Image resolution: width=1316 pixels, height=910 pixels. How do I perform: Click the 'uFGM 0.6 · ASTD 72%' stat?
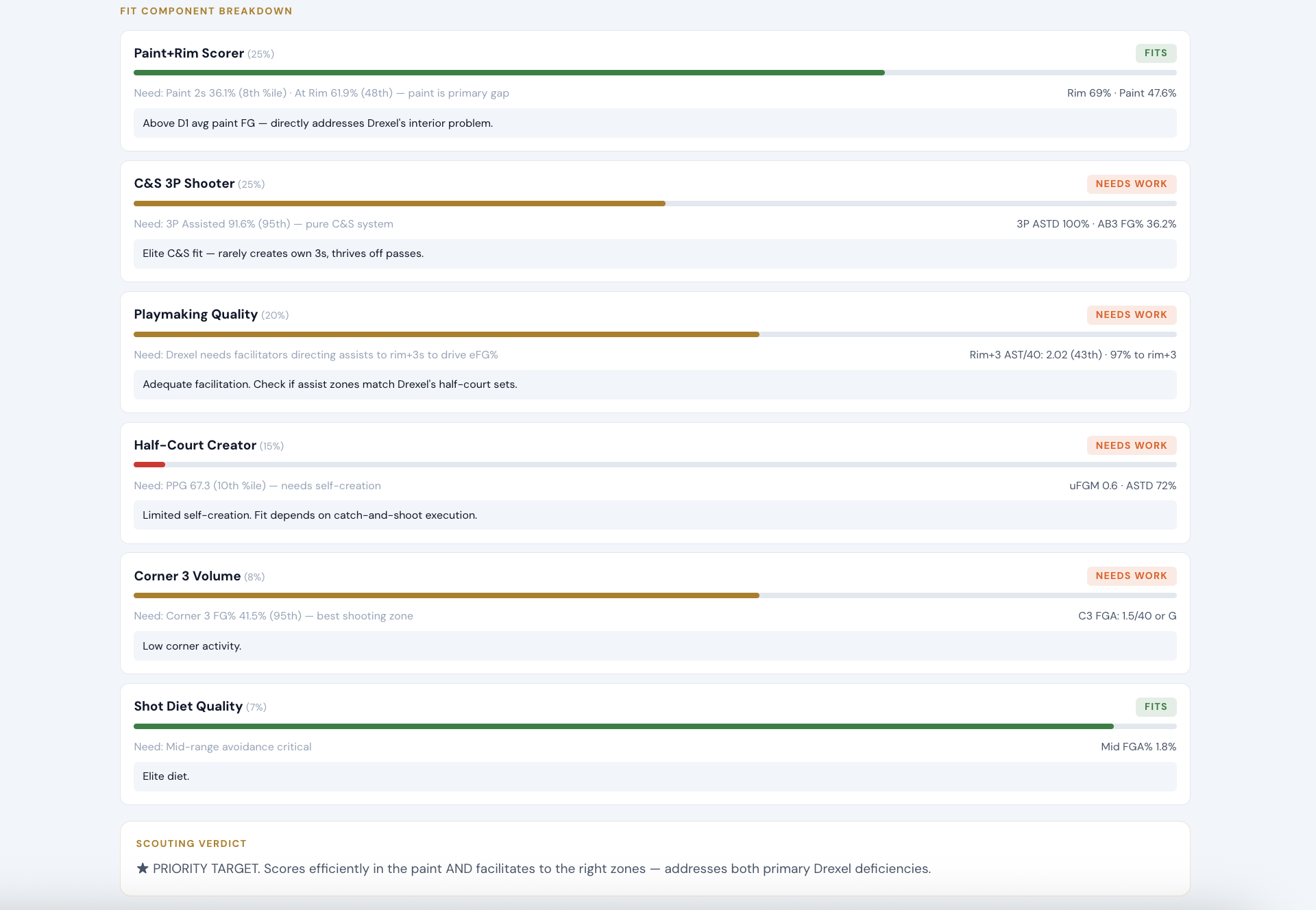pyautogui.click(x=1123, y=486)
